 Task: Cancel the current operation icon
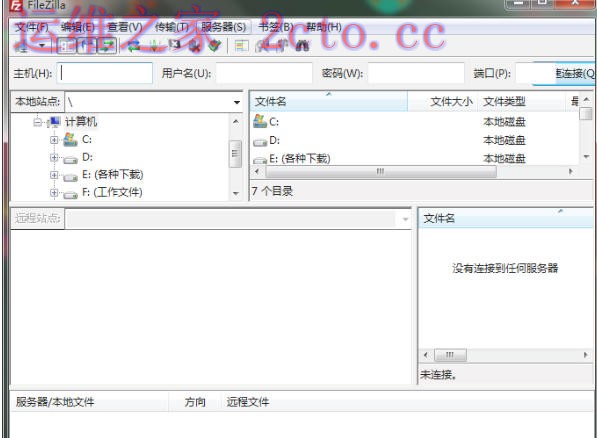click(175, 46)
